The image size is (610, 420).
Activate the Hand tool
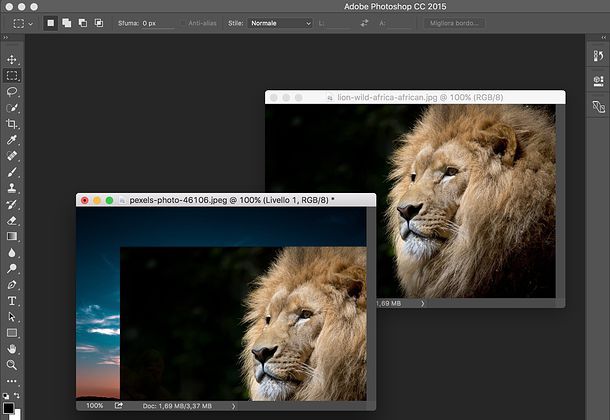click(12, 348)
